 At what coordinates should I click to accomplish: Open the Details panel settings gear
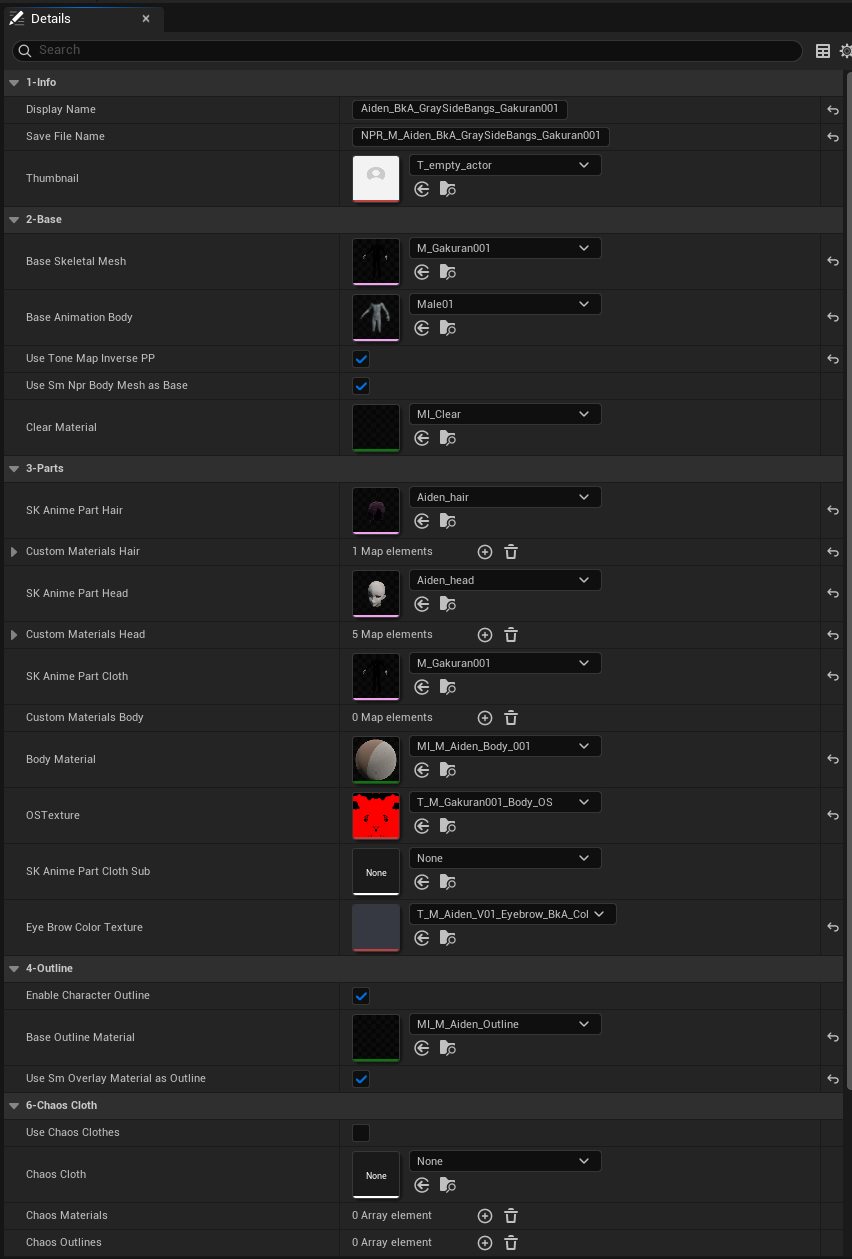[845, 51]
